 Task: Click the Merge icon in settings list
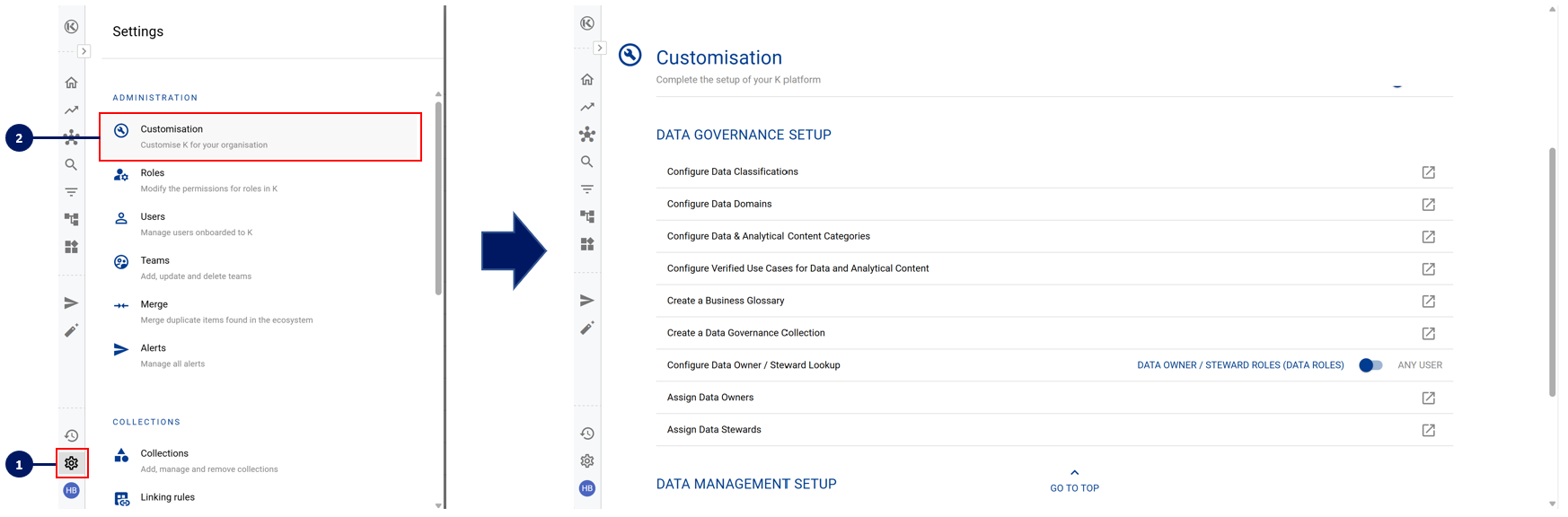(x=121, y=306)
